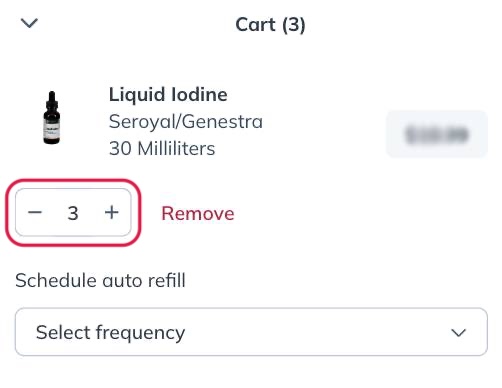Click the chevron arrow inside the frequency dropdown

[x=458, y=333]
